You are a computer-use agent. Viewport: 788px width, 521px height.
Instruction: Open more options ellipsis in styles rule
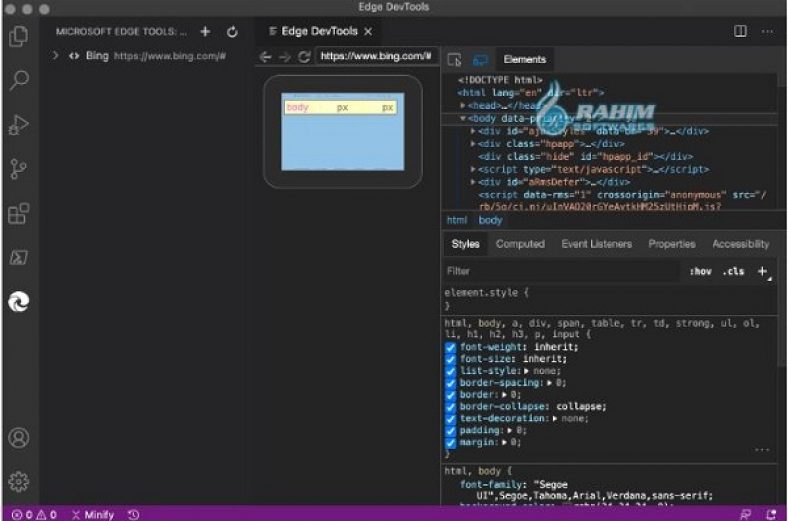(762, 449)
